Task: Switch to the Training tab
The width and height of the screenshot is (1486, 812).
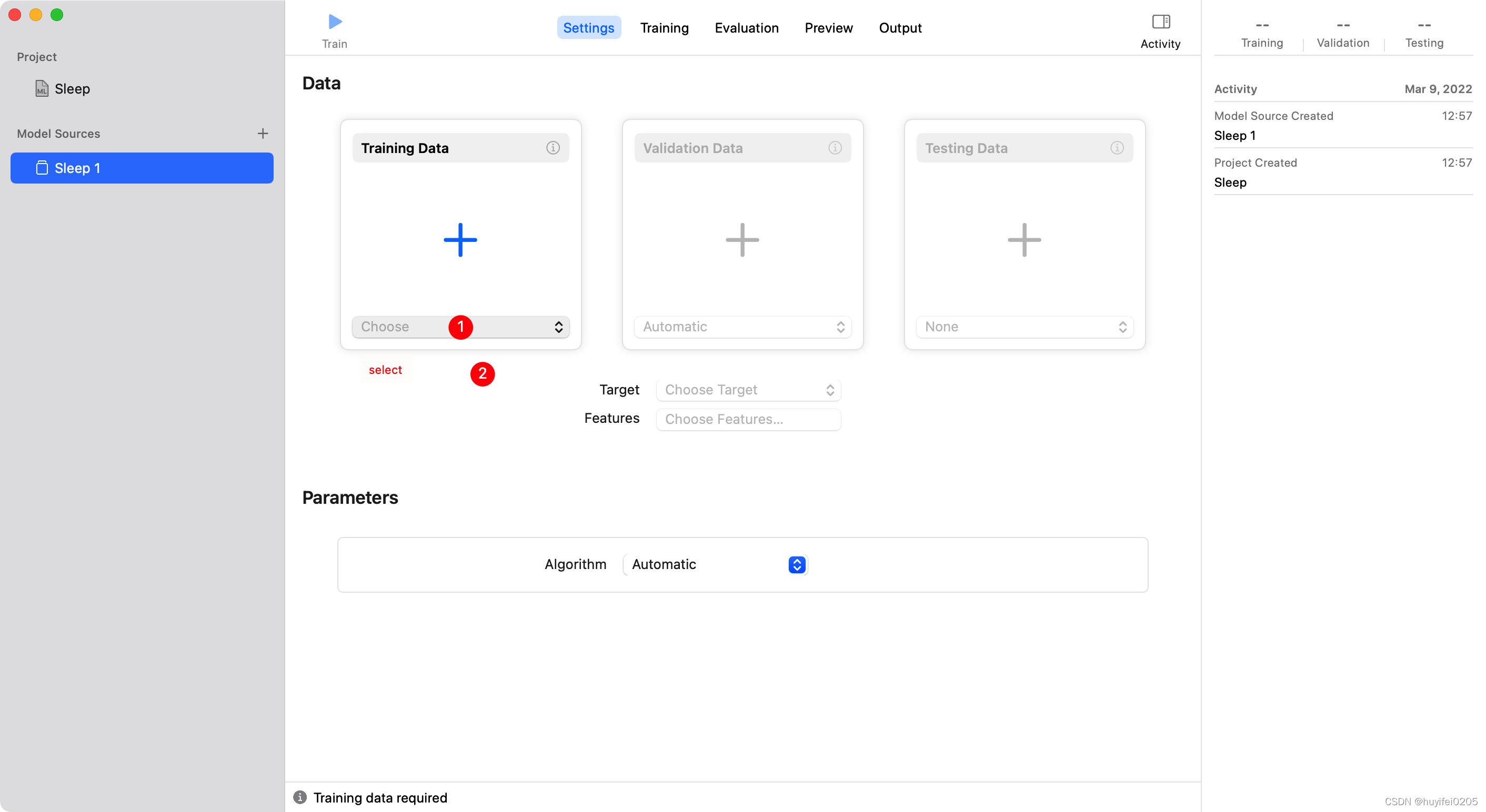Action: (664, 28)
